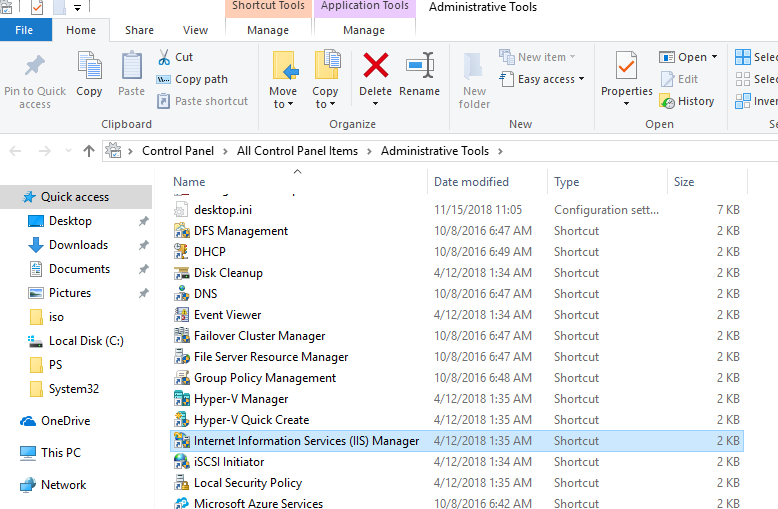Select the DNS shortcut in the list

[x=205, y=294]
